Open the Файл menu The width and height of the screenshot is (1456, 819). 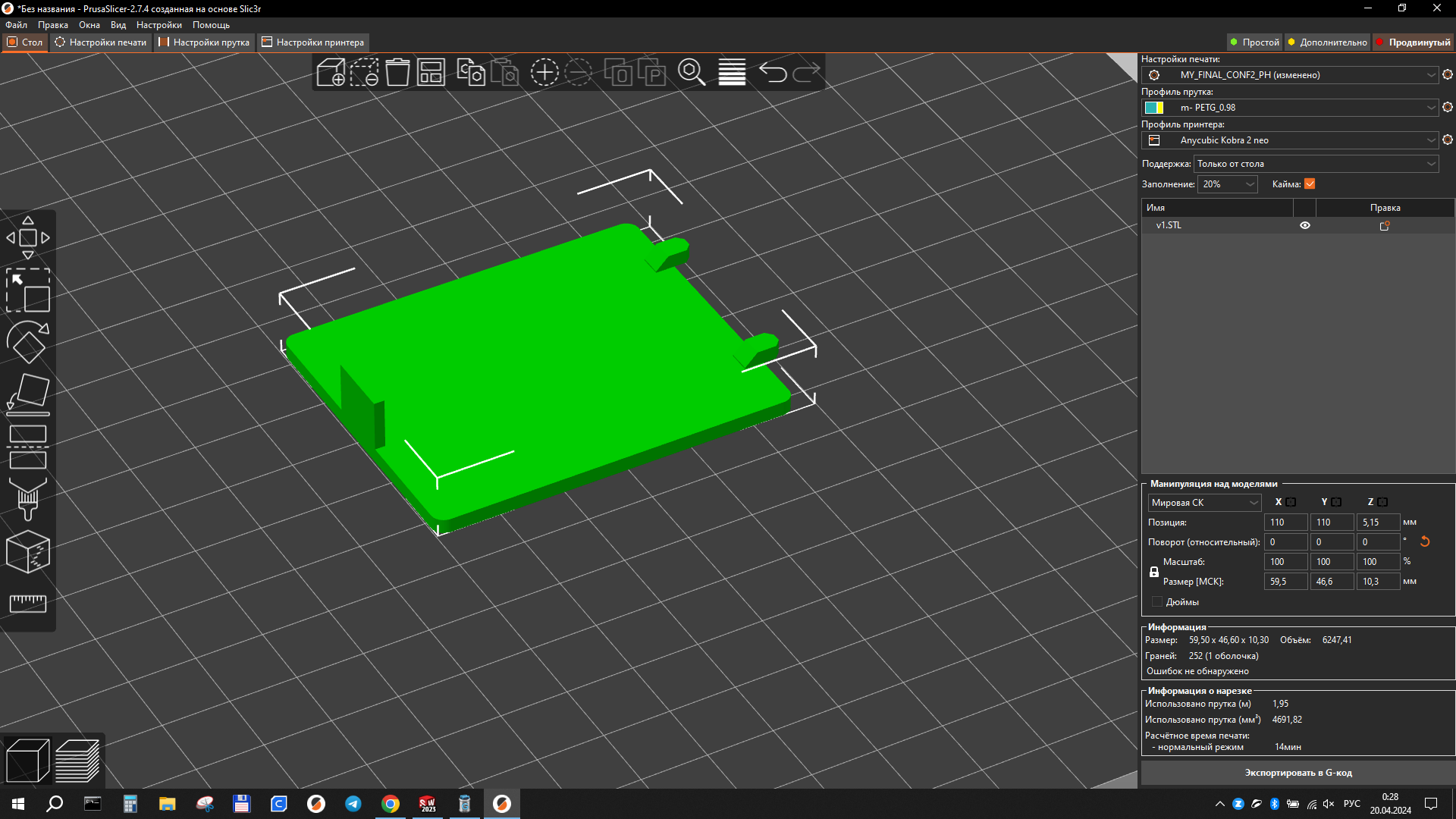tap(16, 25)
